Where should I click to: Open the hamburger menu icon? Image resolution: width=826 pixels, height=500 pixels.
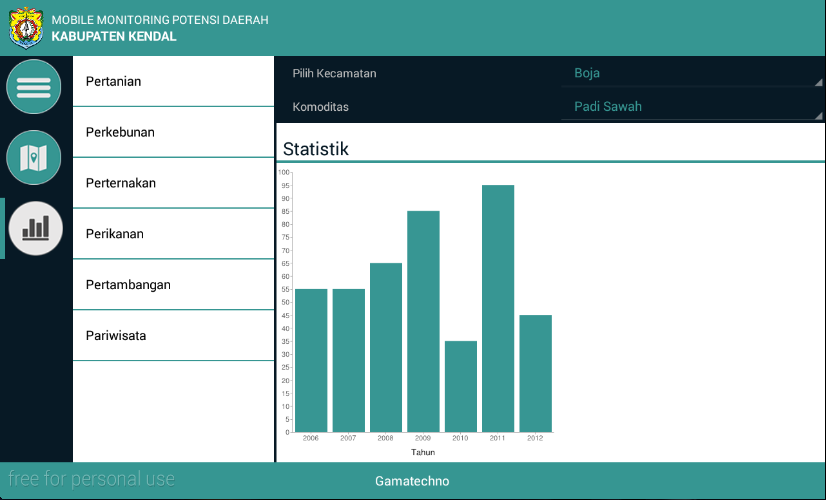tap(34, 87)
